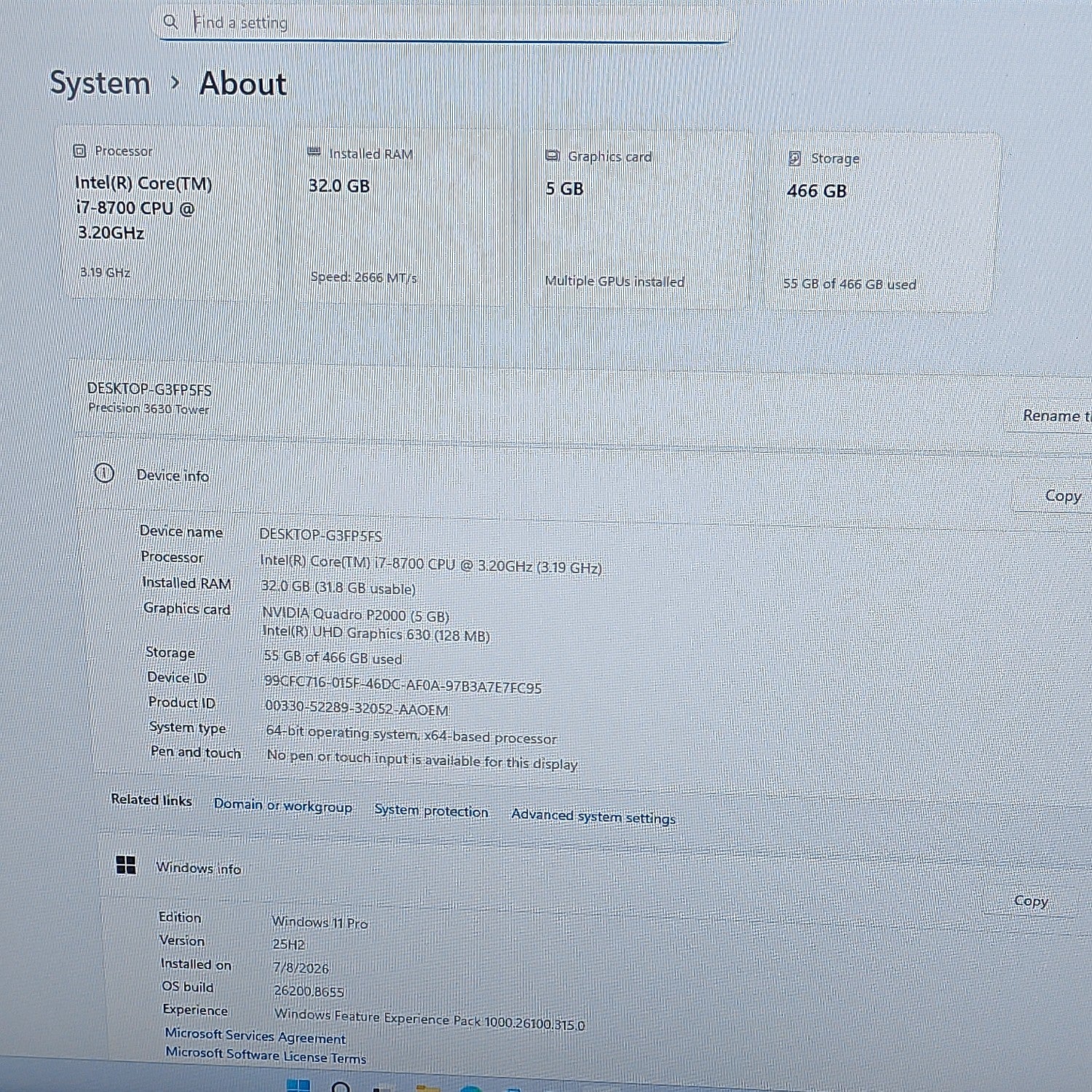Click the Windows 11 Pro edition value

(x=320, y=922)
